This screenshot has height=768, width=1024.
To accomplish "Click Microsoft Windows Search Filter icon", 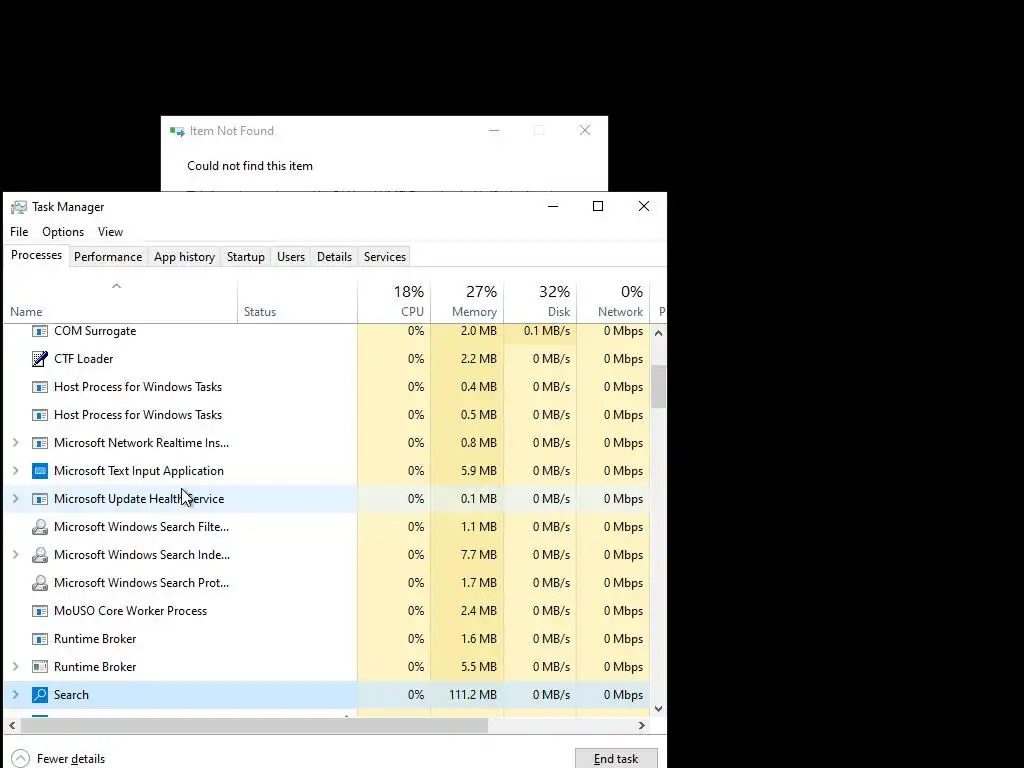I will [40, 526].
